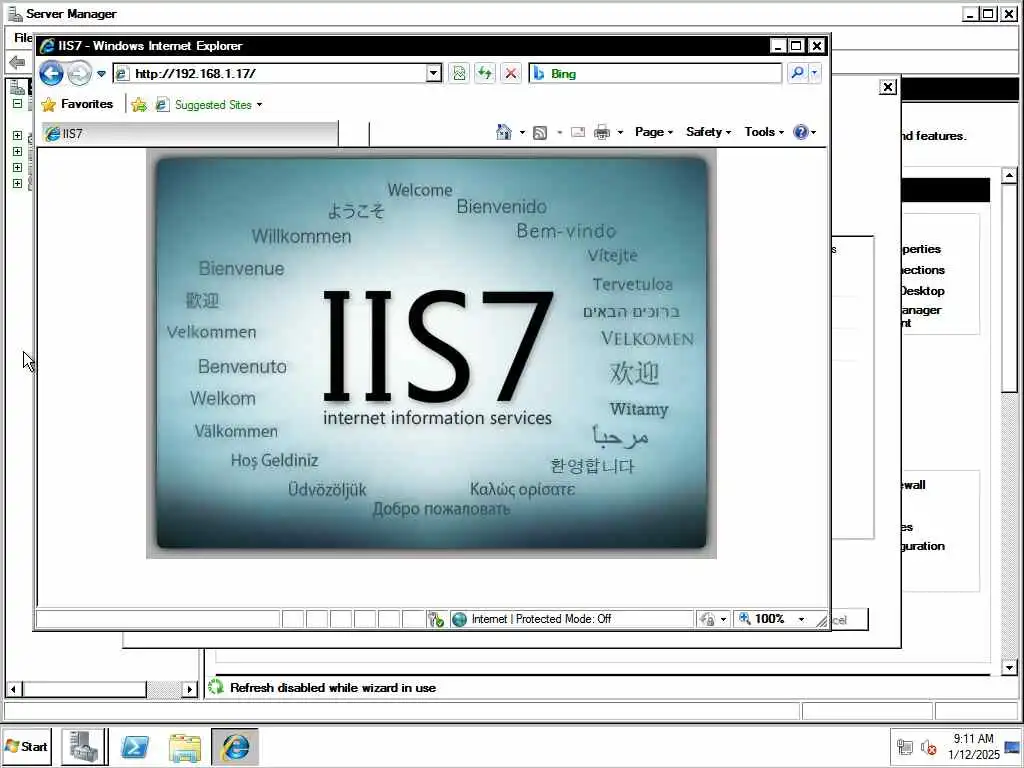Click the popup blocker status icon
This screenshot has height=768, width=1024.
click(436, 619)
